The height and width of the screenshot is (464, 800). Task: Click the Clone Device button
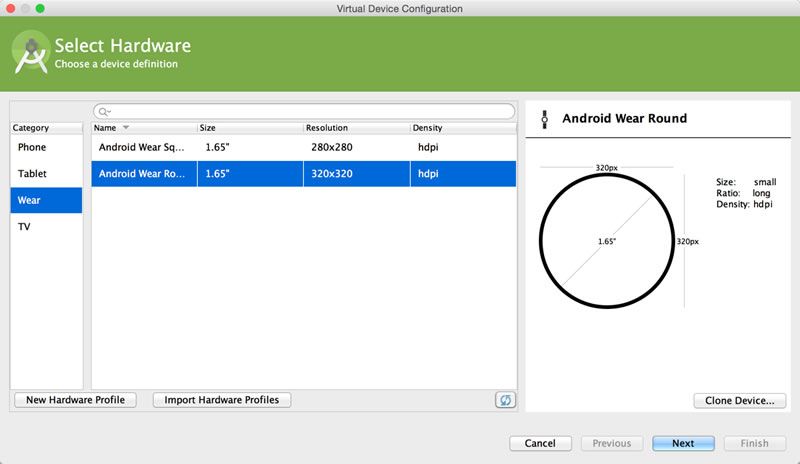(x=740, y=401)
